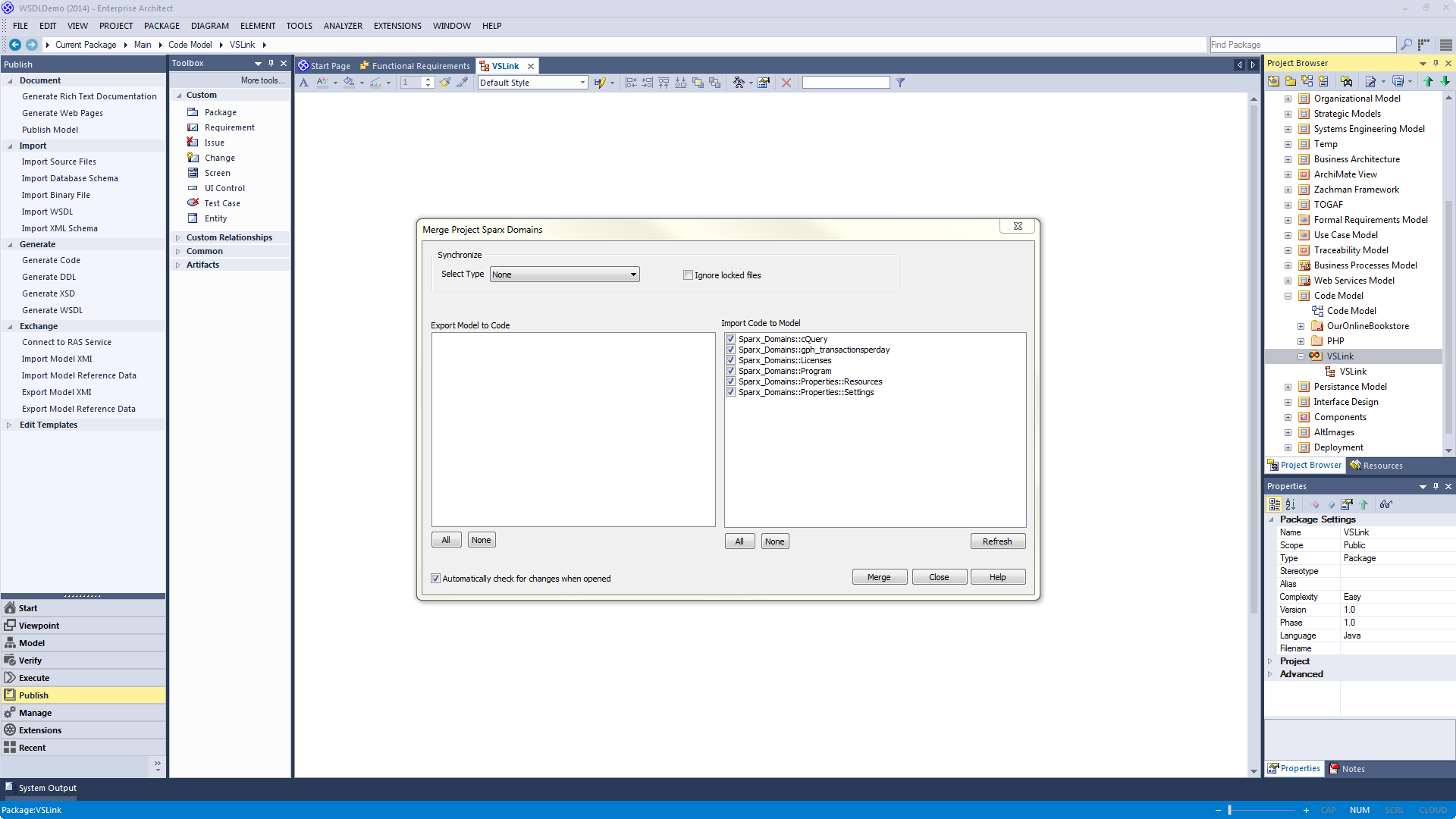Image resolution: width=1456 pixels, height=819 pixels.
Task: Uncheck Sparx_Domains::Properties::Settings checkbox
Action: (731, 392)
